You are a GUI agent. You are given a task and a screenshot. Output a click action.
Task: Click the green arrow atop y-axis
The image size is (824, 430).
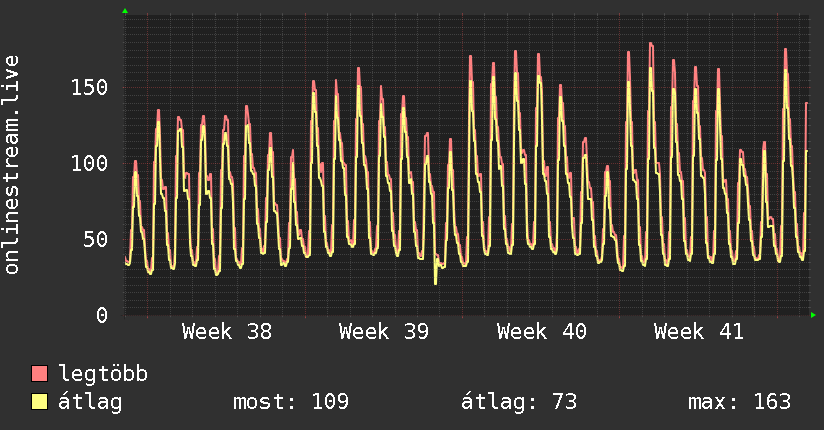tap(125, 11)
